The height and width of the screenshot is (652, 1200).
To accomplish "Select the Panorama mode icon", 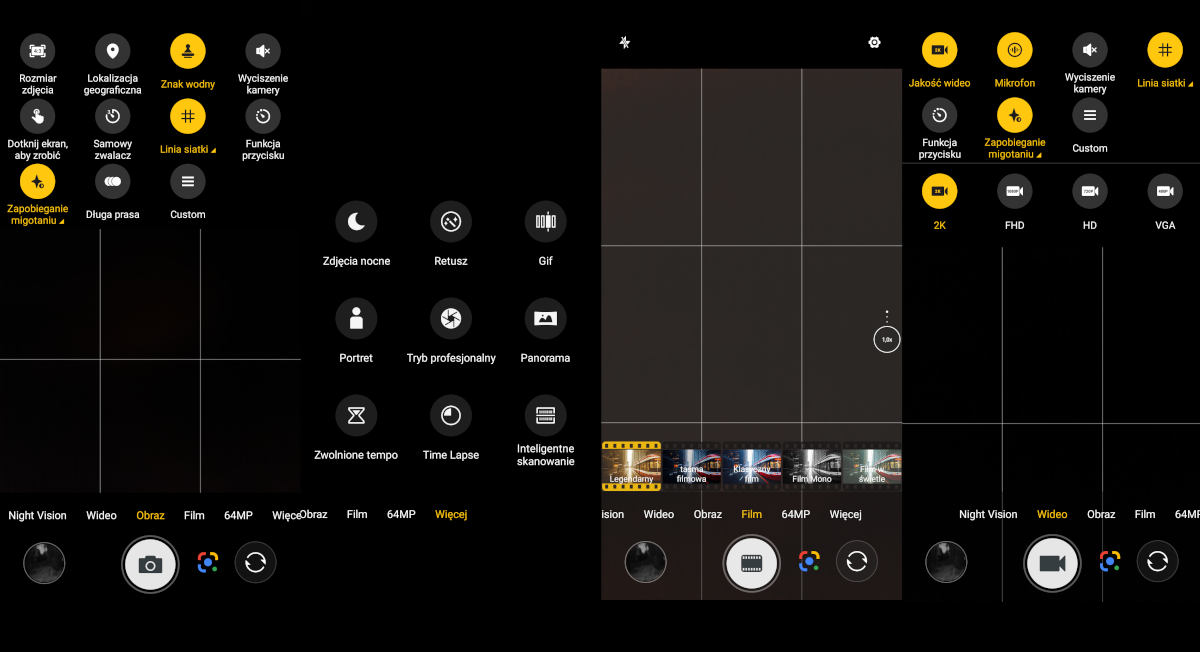I will pos(545,319).
